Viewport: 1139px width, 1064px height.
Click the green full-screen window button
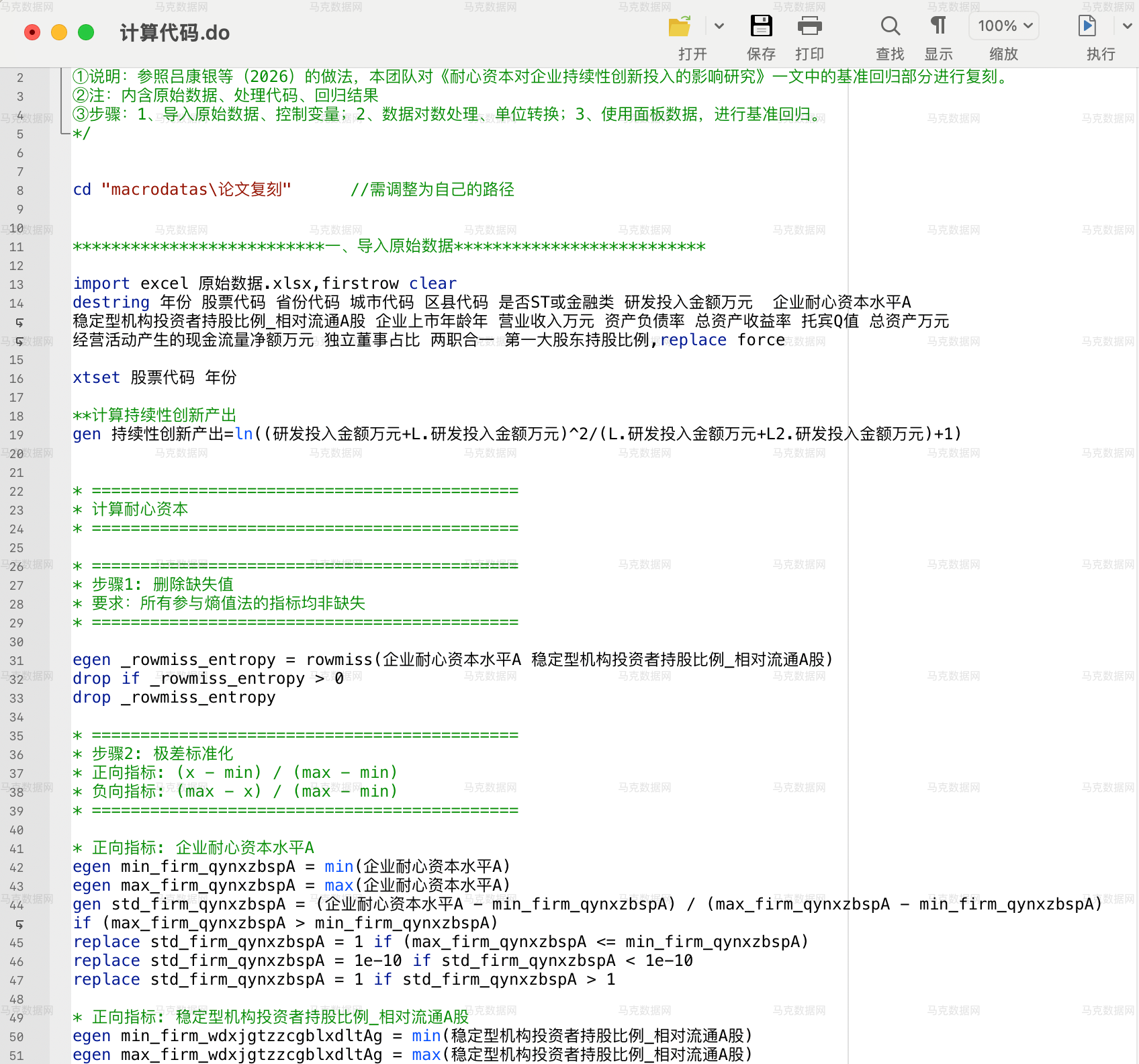86,32
